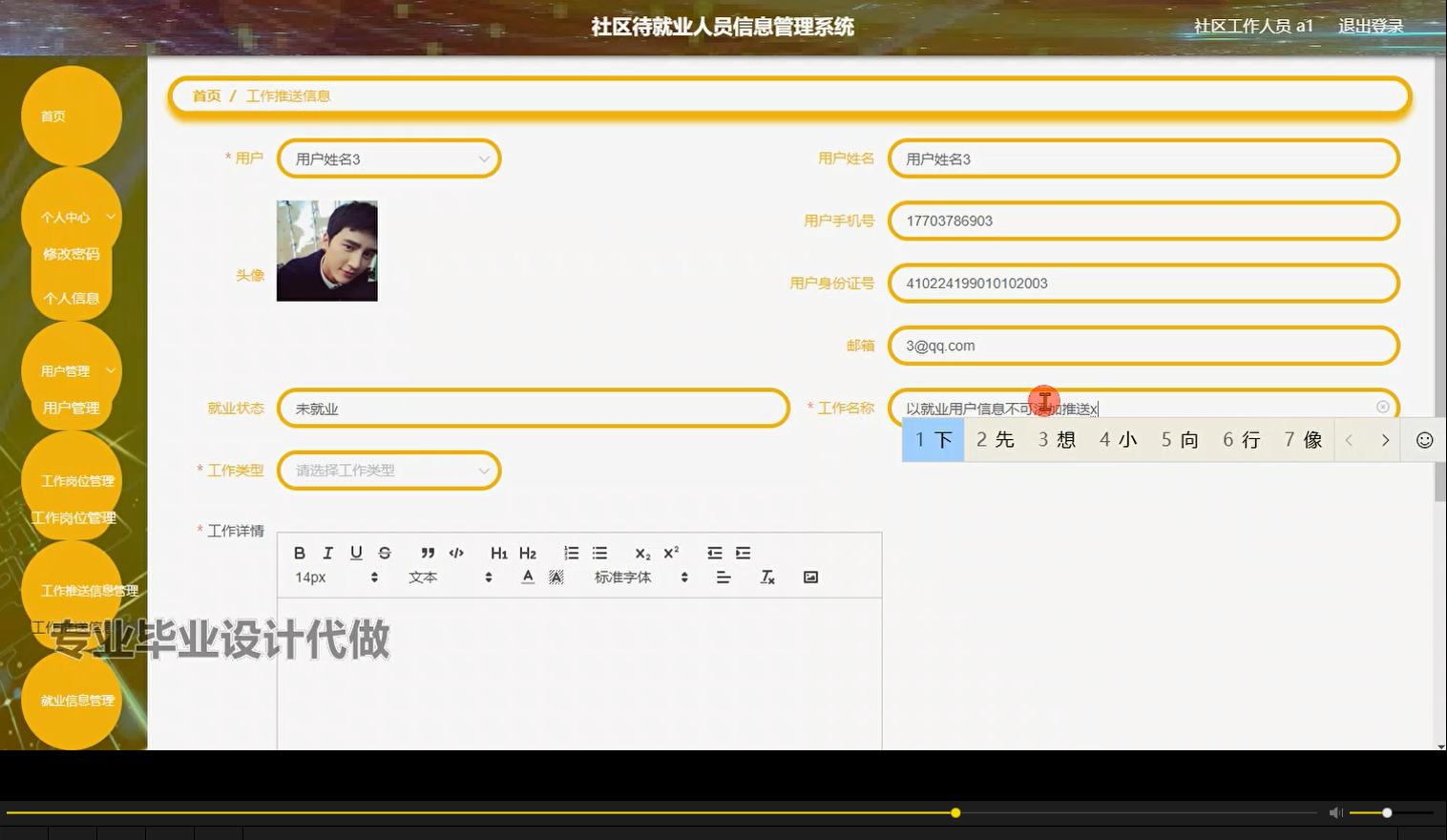This screenshot has width=1447, height=840.
Task: Insert a code block using the code icon
Action: pos(456,553)
